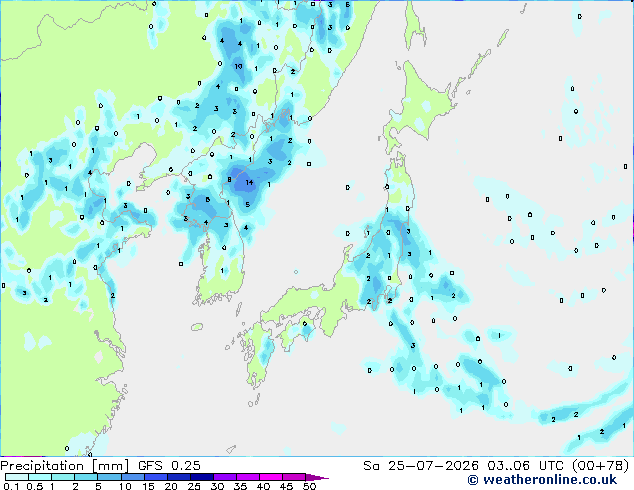Click the 'GFS 0.25' model label

point(169,466)
